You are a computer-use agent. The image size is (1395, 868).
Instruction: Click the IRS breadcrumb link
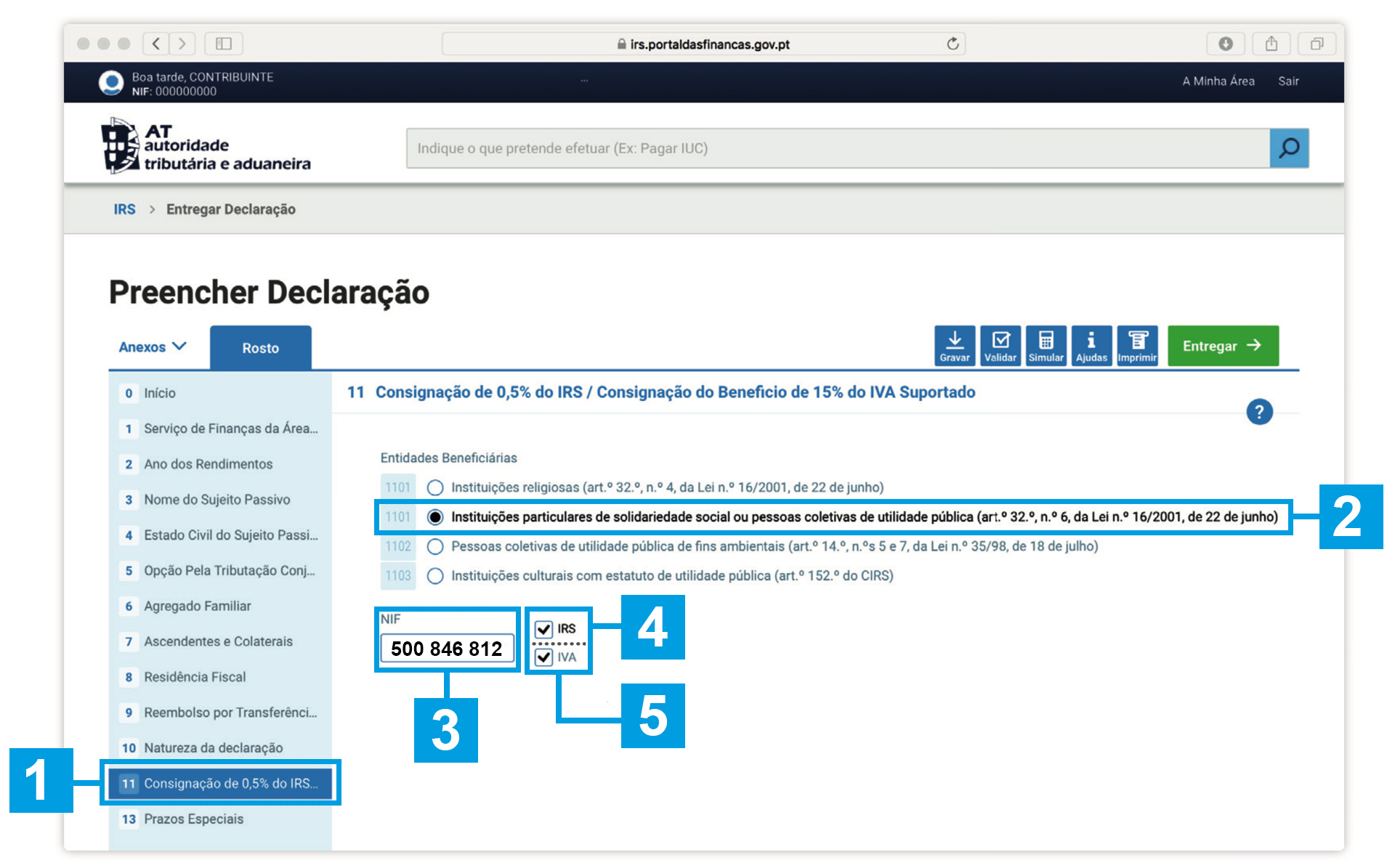(124, 209)
